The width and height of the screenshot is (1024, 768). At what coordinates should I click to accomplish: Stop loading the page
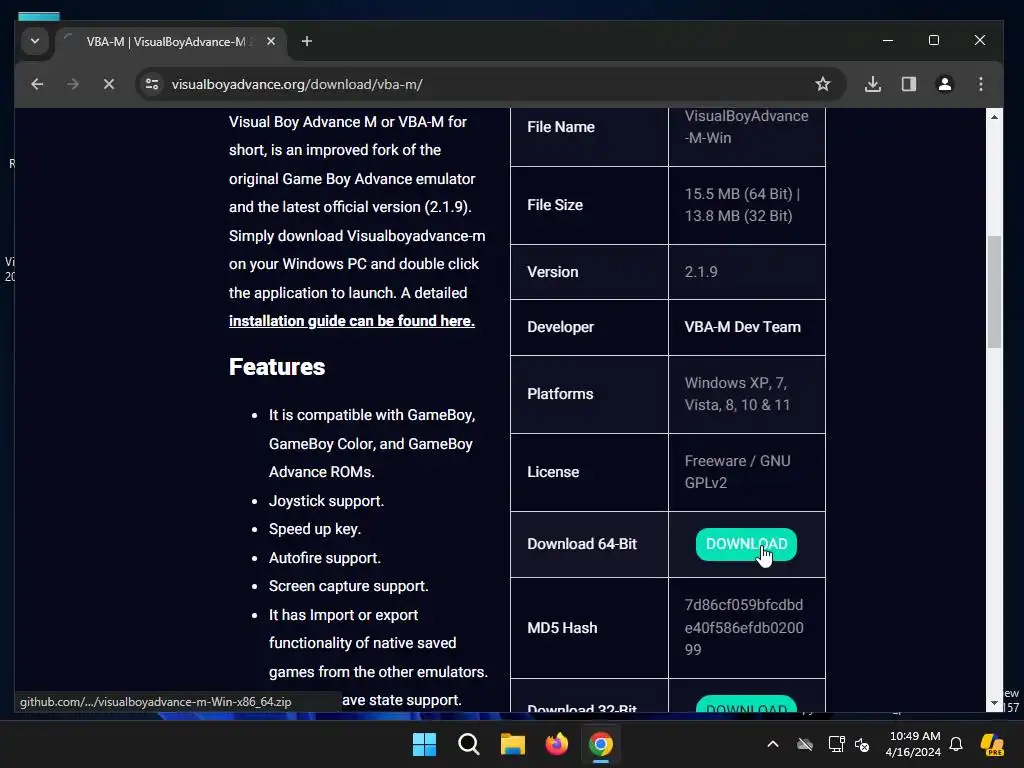pyautogui.click(x=109, y=84)
